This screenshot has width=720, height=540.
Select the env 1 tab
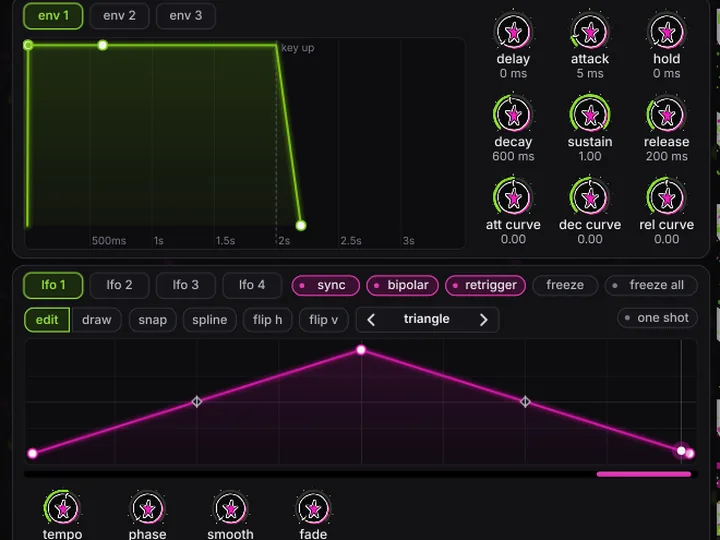(53, 16)
